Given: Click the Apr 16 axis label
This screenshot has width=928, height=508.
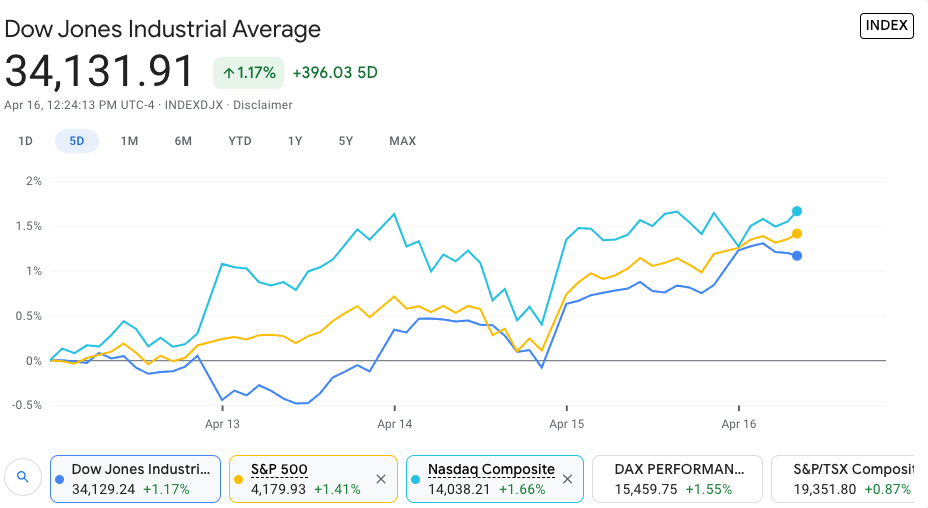Looking at the screenshot, I should [739, 424].
